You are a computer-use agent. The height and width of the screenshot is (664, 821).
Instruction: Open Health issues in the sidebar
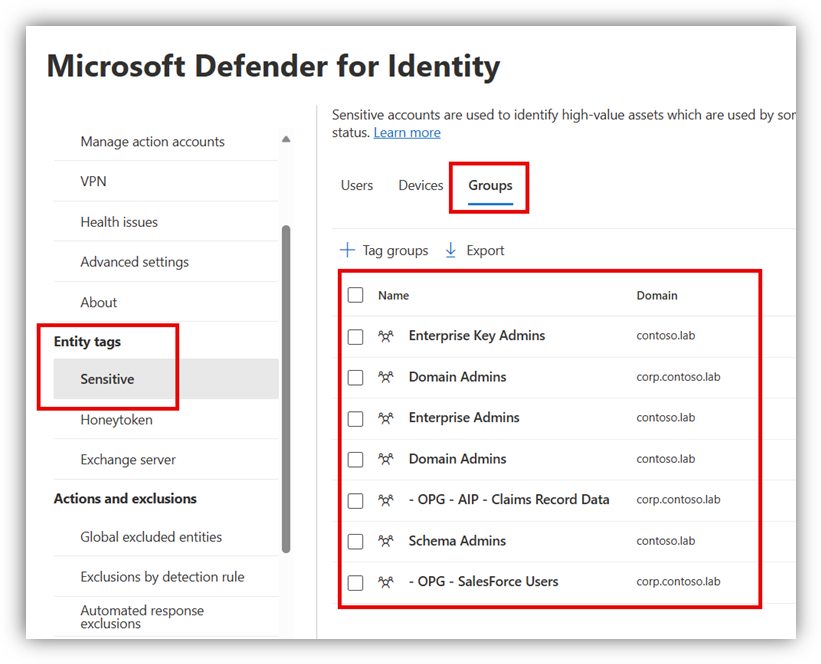click(119, 222)
